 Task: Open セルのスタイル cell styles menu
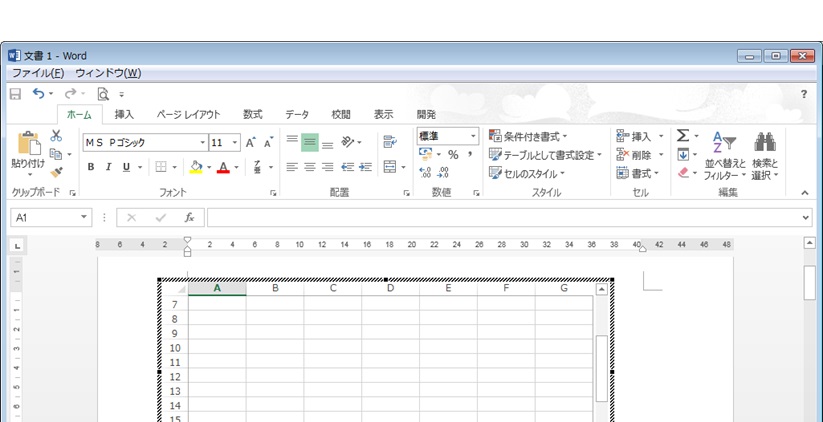526,173
